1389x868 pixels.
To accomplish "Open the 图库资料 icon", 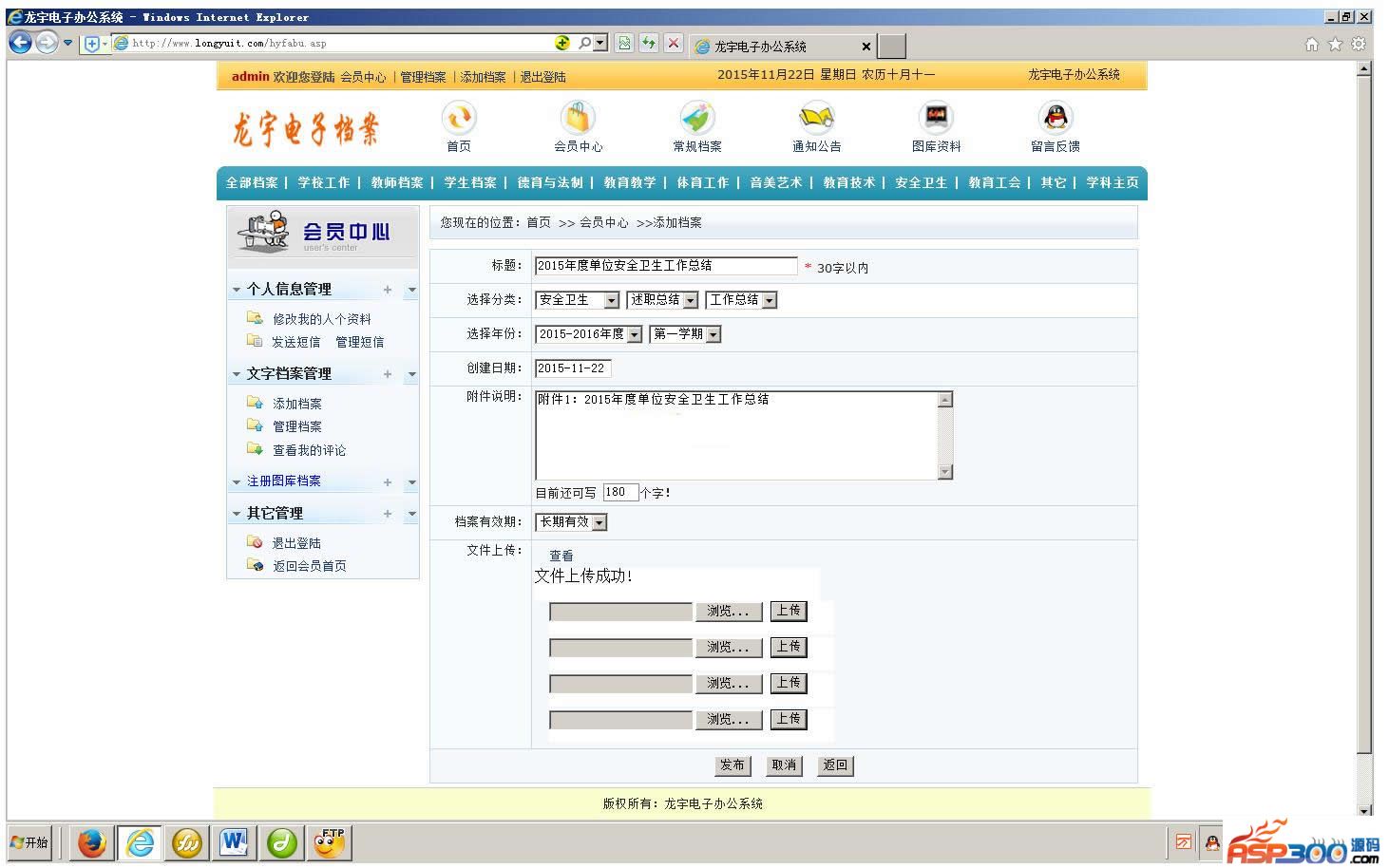I will [x=936, y=118].
